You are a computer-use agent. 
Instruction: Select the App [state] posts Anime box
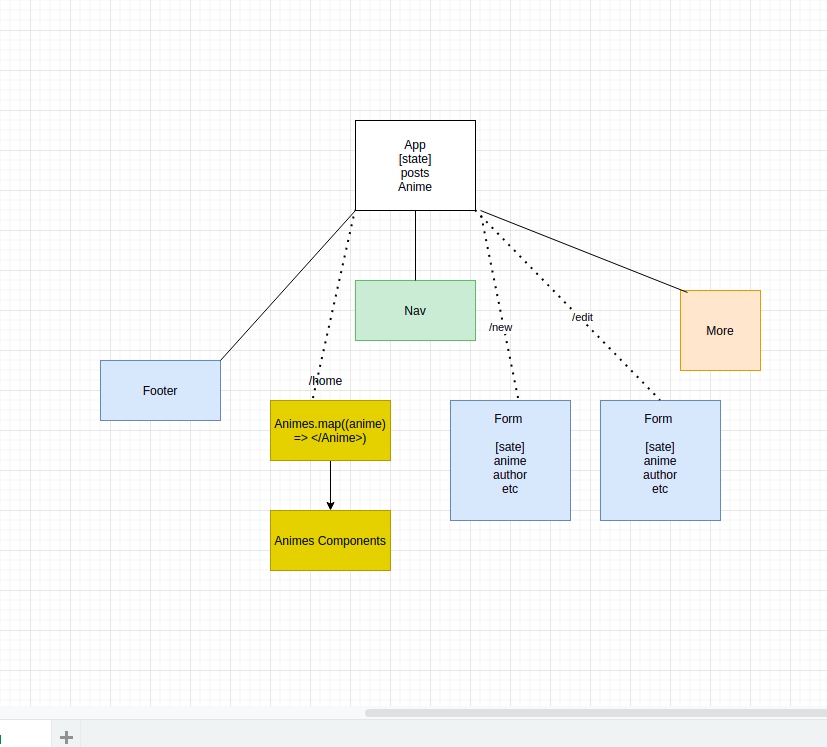coord(414,164)
